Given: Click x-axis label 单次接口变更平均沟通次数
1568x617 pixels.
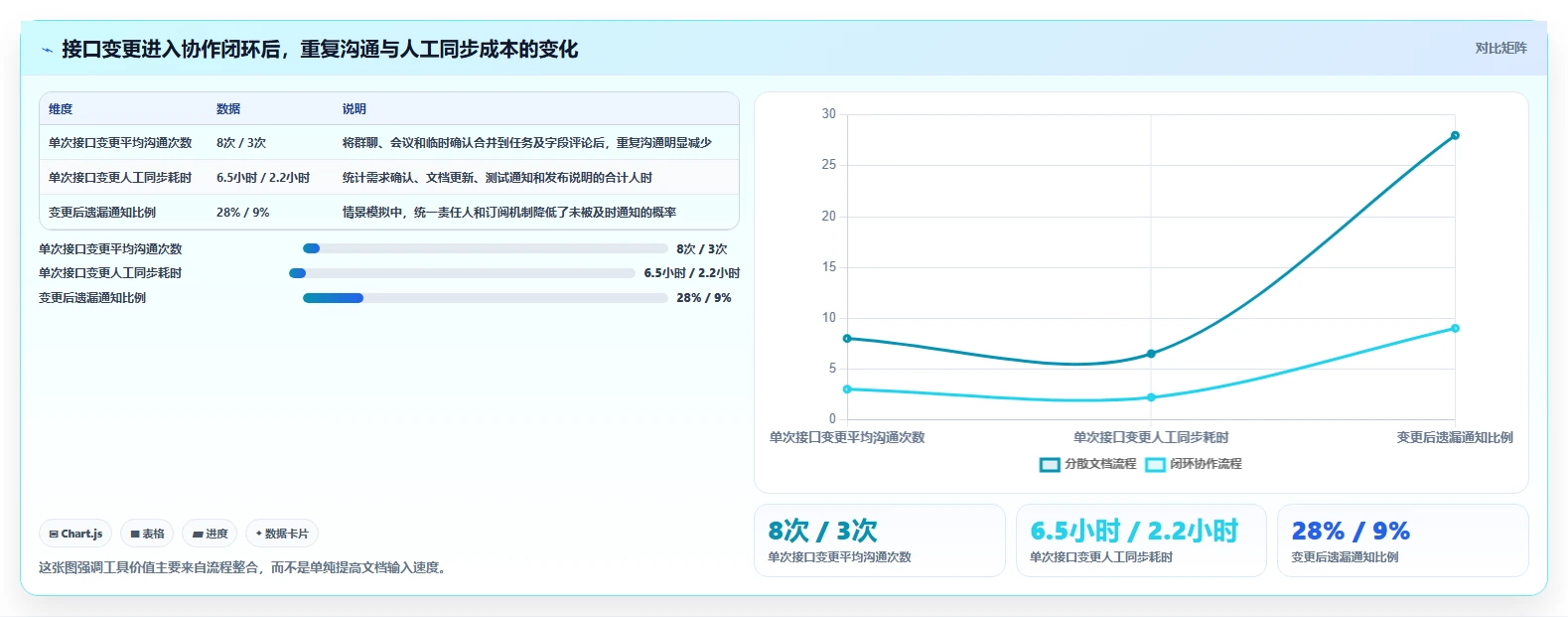Looking at the screenshot, I should click(847, 437).
